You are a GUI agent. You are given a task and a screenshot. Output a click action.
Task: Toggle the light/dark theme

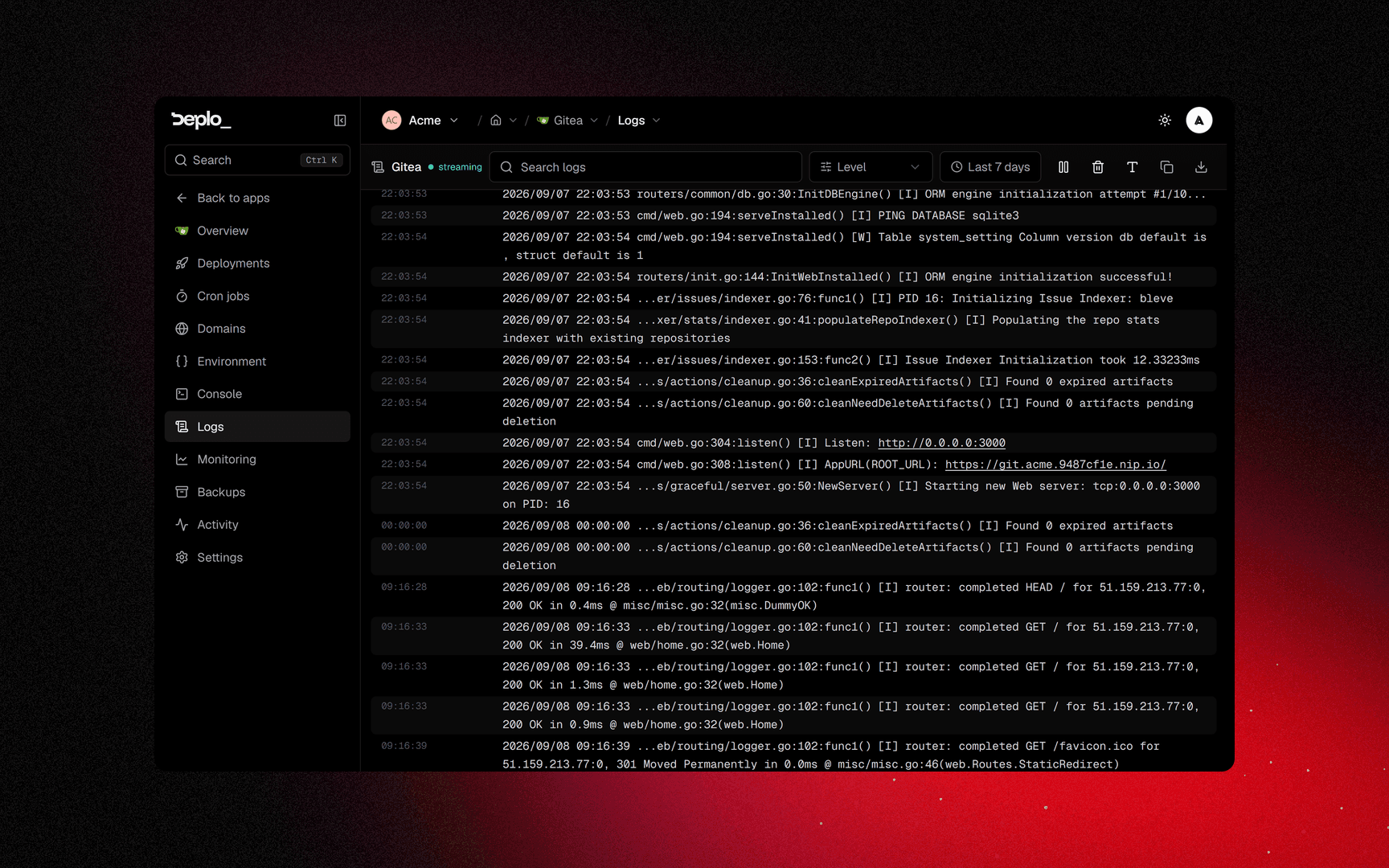pyautogui.click(x=1165, y=121)
